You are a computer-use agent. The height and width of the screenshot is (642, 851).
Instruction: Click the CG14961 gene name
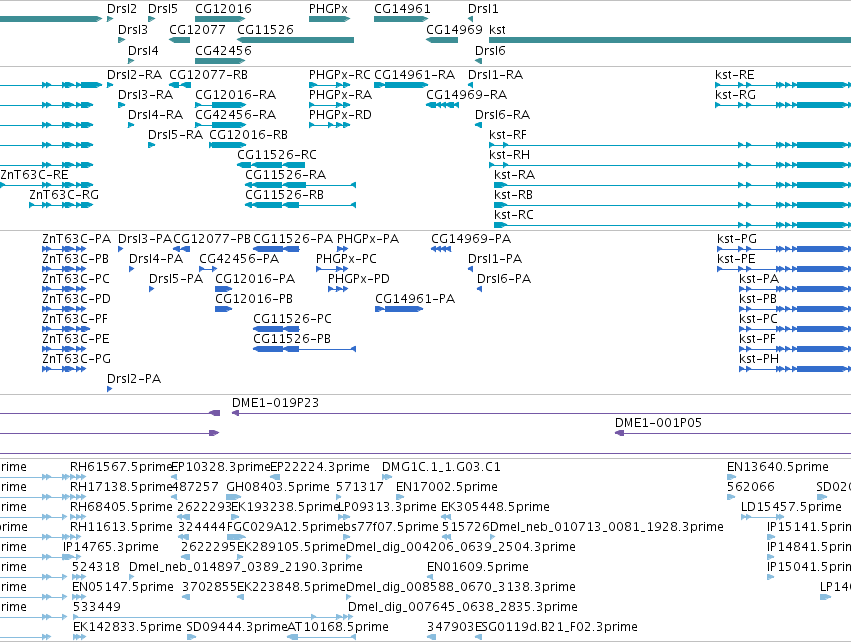(x=402, y=9)
